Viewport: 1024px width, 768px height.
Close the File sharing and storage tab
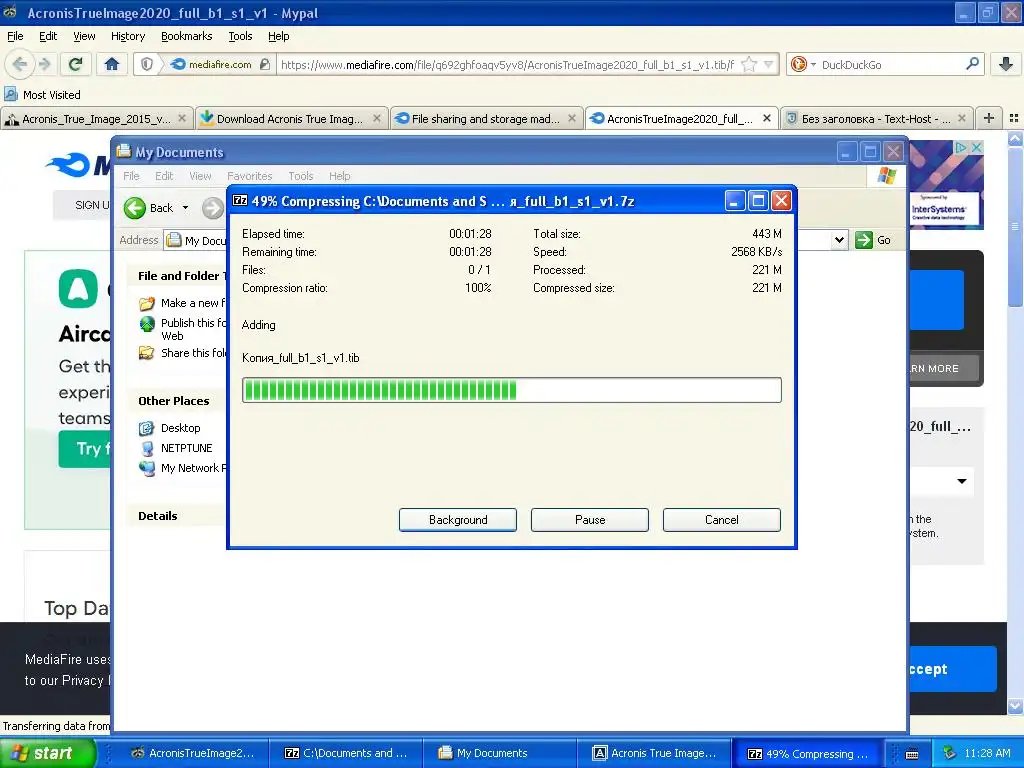pyautogui.click(x=572, y=118)
